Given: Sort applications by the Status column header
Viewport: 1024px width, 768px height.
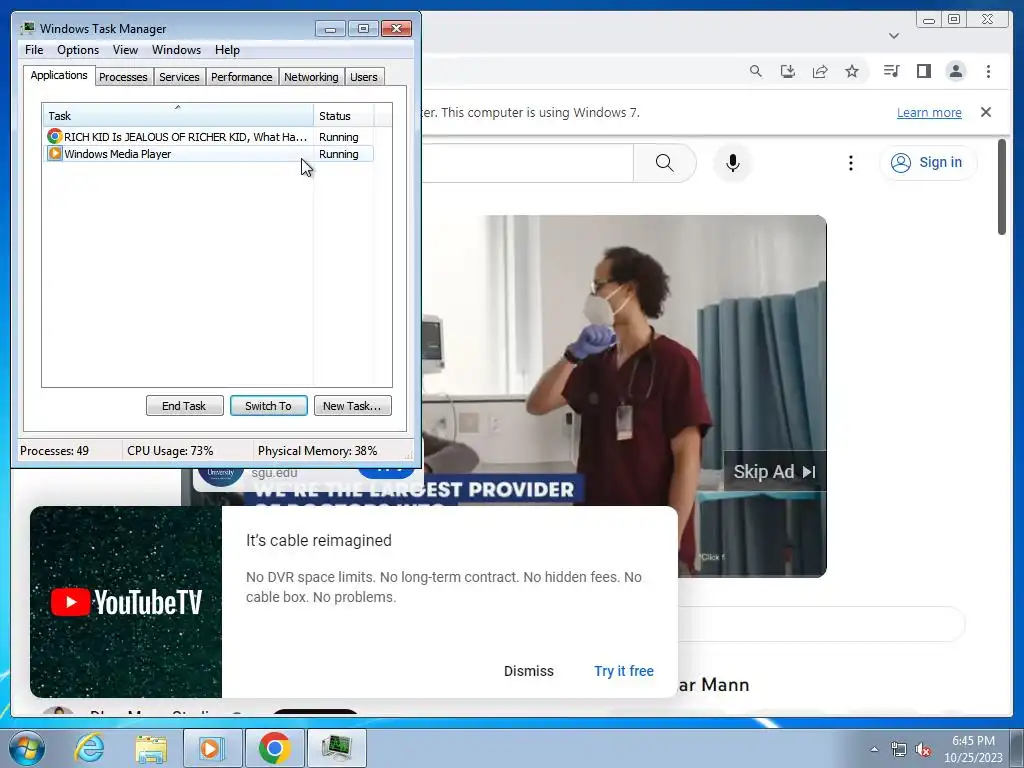Looking at the screenshot, I should (344, 116).
